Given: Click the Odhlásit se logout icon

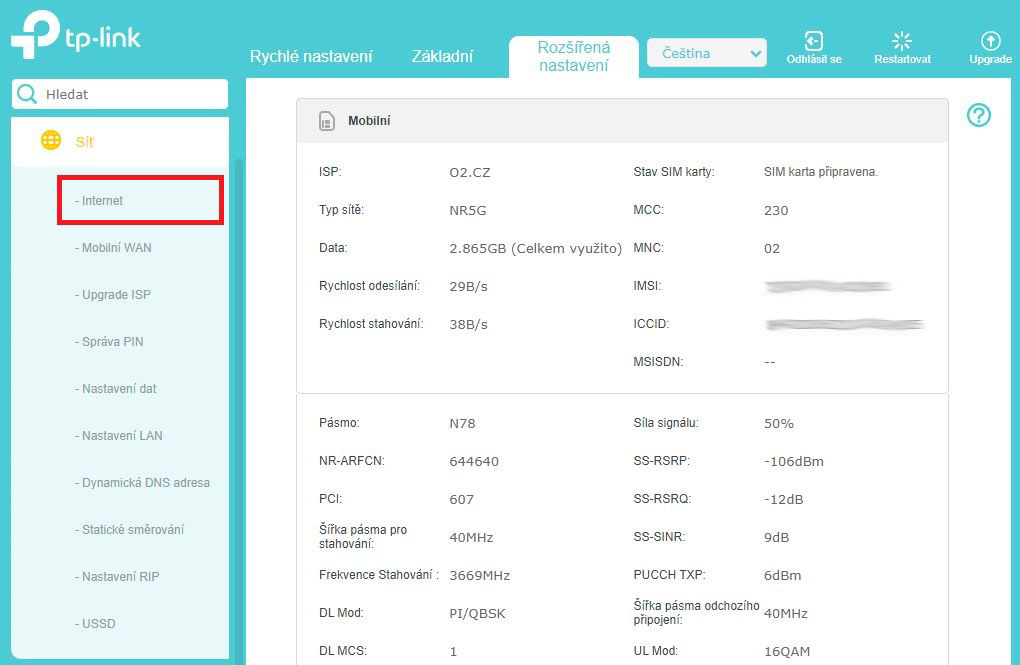Looking at the screenshot, I should [813, 41].
